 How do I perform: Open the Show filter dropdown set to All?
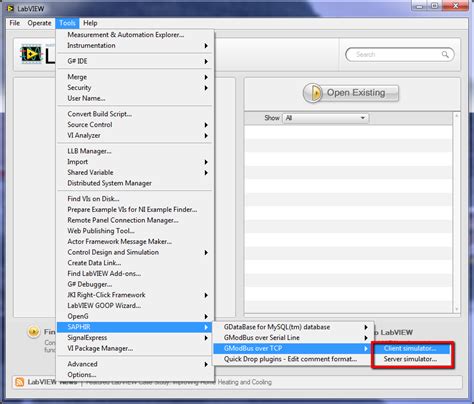pos(325,118)
